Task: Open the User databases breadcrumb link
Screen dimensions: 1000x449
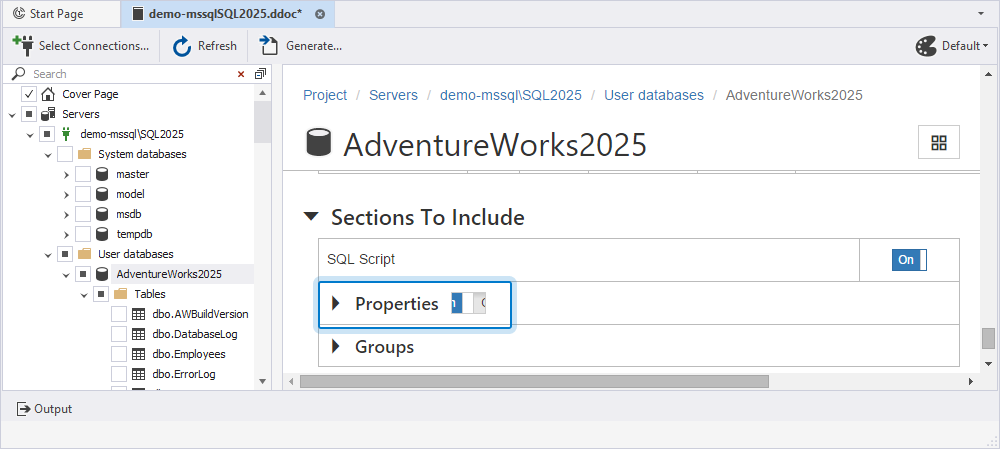Action: (x=654, y=95)
